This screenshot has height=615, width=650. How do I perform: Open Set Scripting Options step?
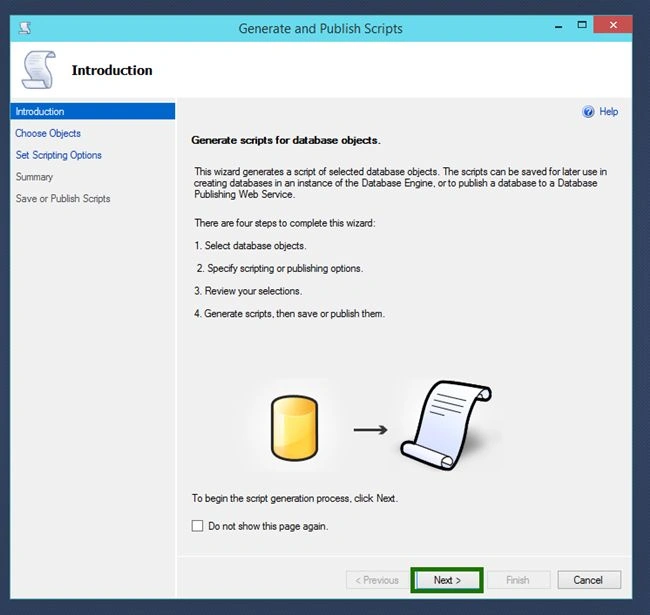58,155
